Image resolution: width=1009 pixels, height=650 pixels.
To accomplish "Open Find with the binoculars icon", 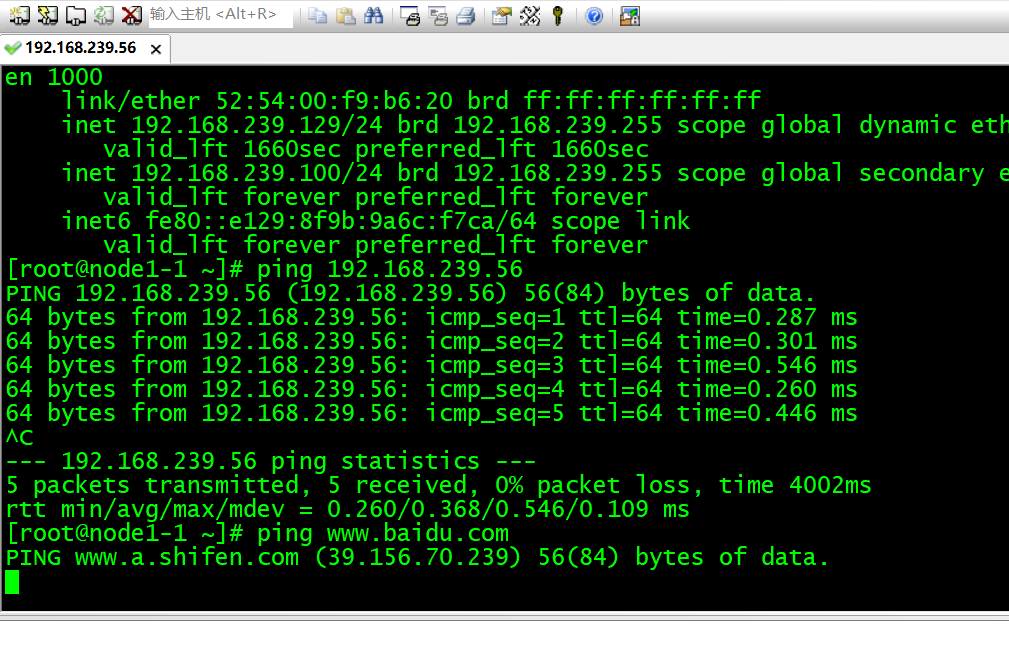I will [373, 15].
